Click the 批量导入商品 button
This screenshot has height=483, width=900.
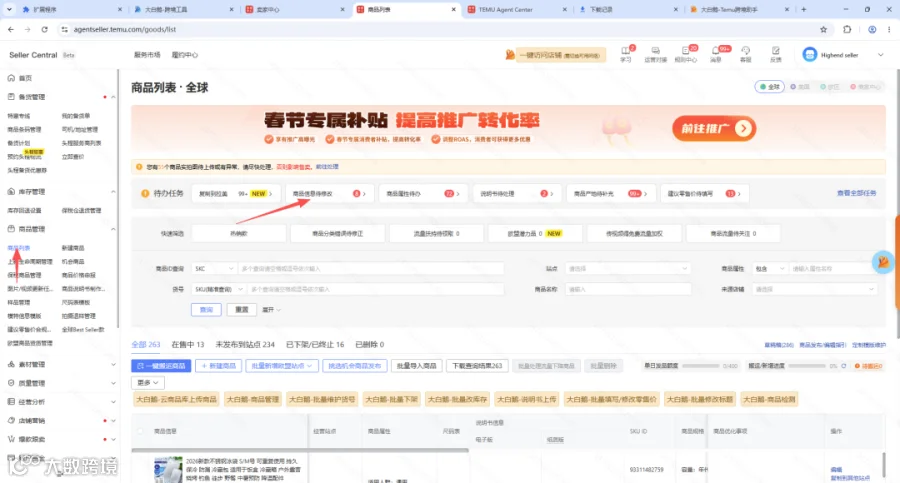coord(416,366)
